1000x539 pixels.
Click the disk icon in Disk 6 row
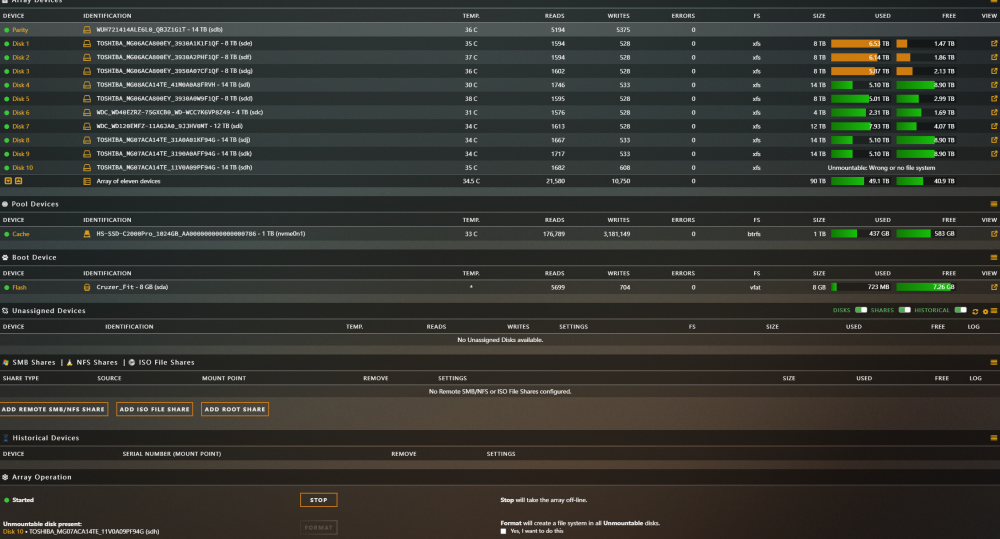click(x=87, y=113)
